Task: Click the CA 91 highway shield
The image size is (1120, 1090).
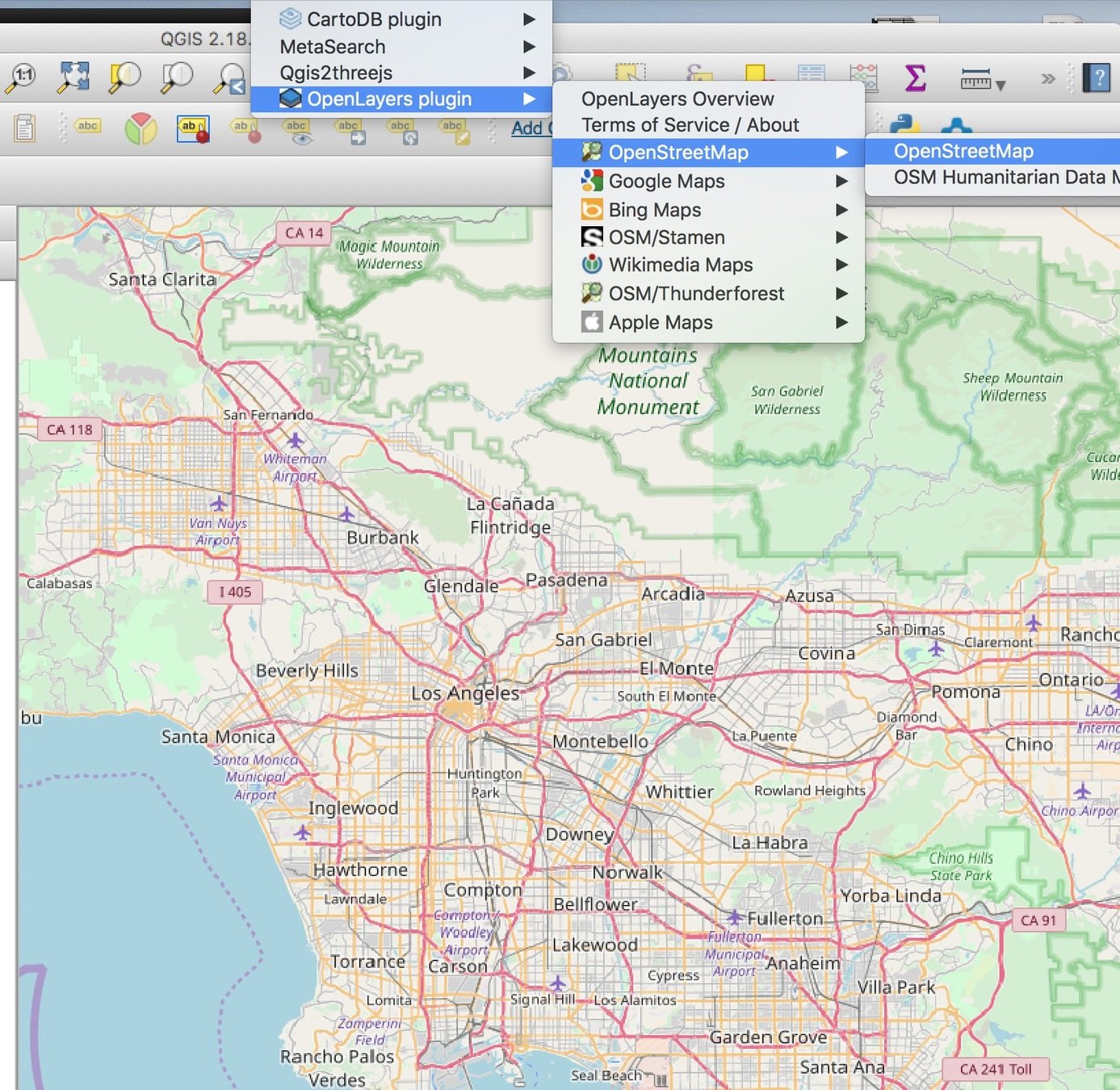Action: click(1038, 920)
